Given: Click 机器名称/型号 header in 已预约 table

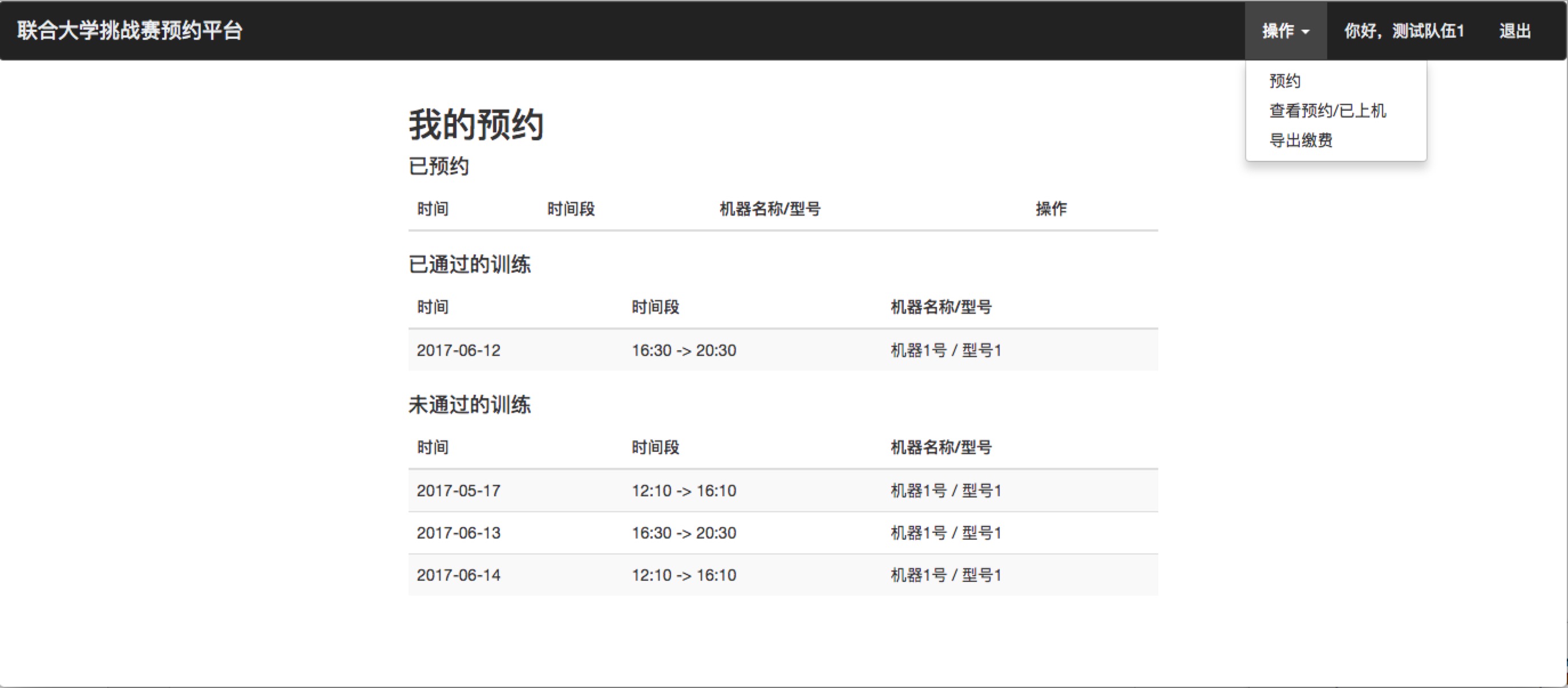Looking at the screenshot, I should point(770,209).
